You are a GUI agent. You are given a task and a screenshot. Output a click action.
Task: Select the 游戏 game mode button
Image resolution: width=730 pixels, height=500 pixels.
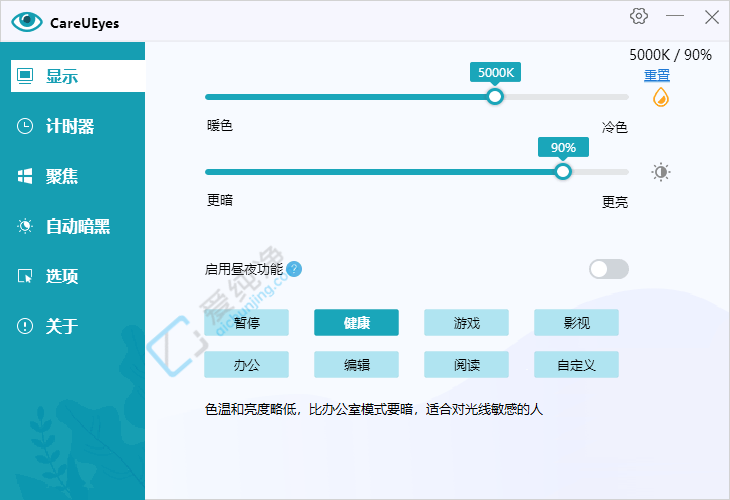pyautogui.click(x=466, y=322)
